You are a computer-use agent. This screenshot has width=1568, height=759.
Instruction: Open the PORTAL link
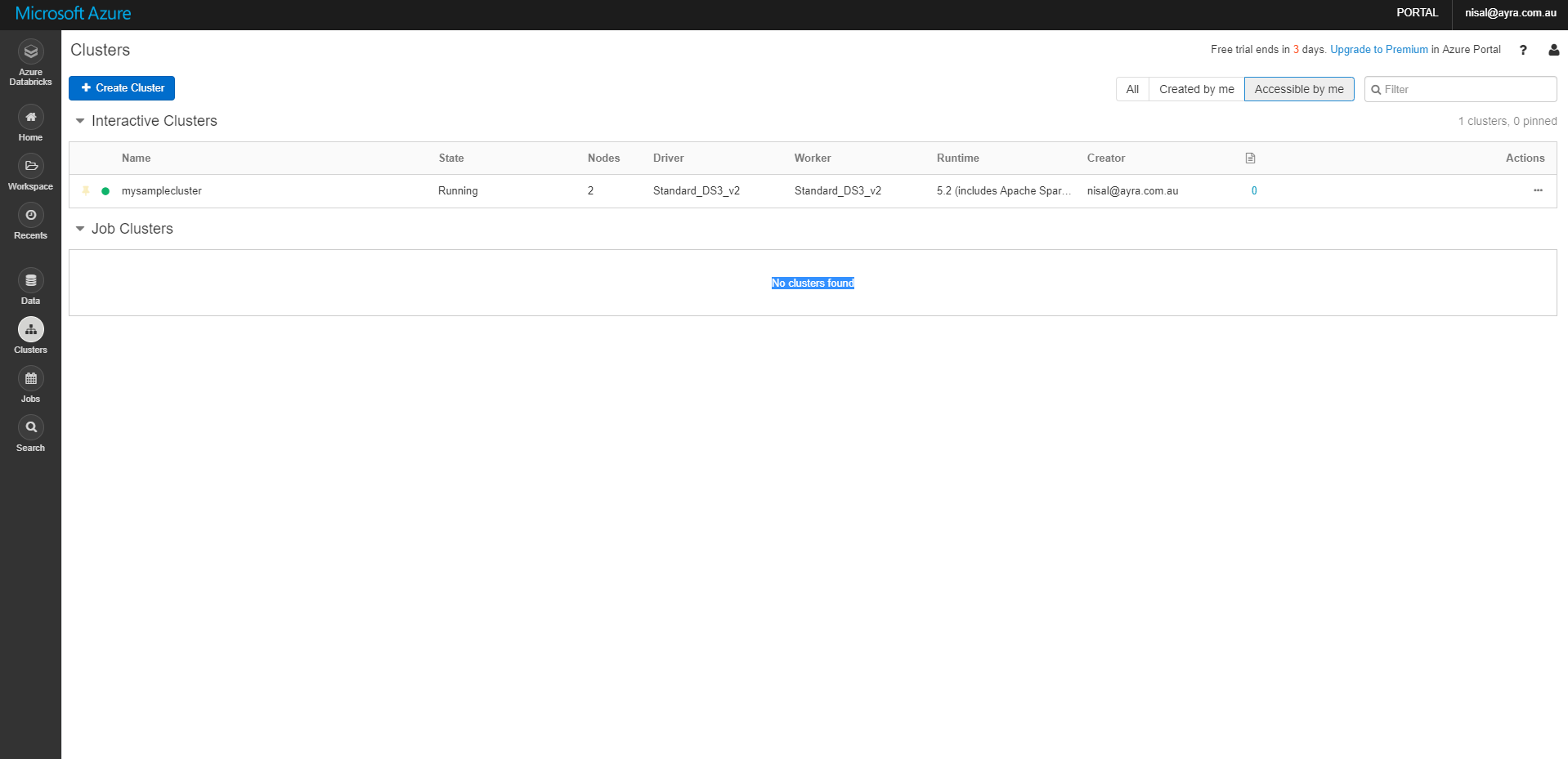pyautogui.click(x=1417, y=13)
